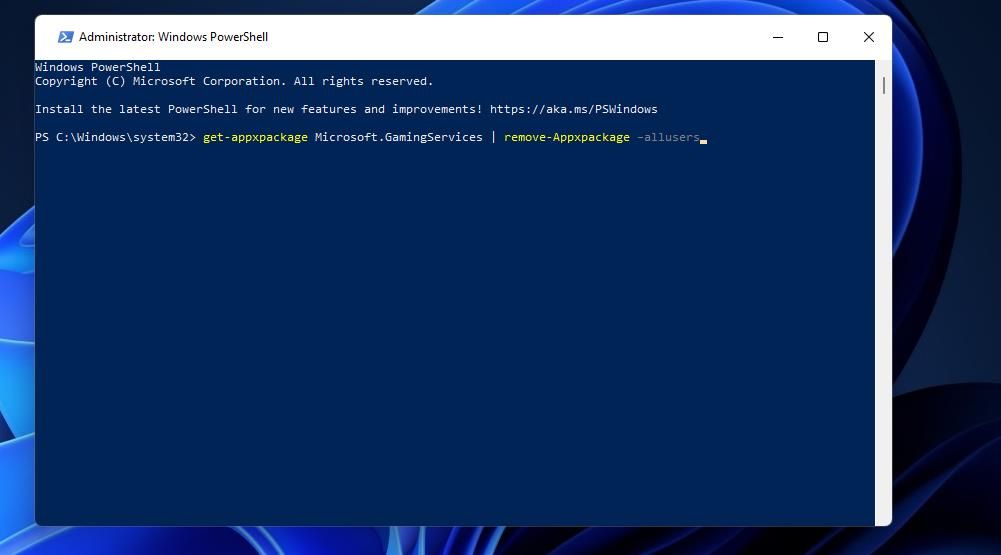Click the PowerShell icon in the title bar
The height and width of the screenshot is (555, 1001).
click(65, 37)
